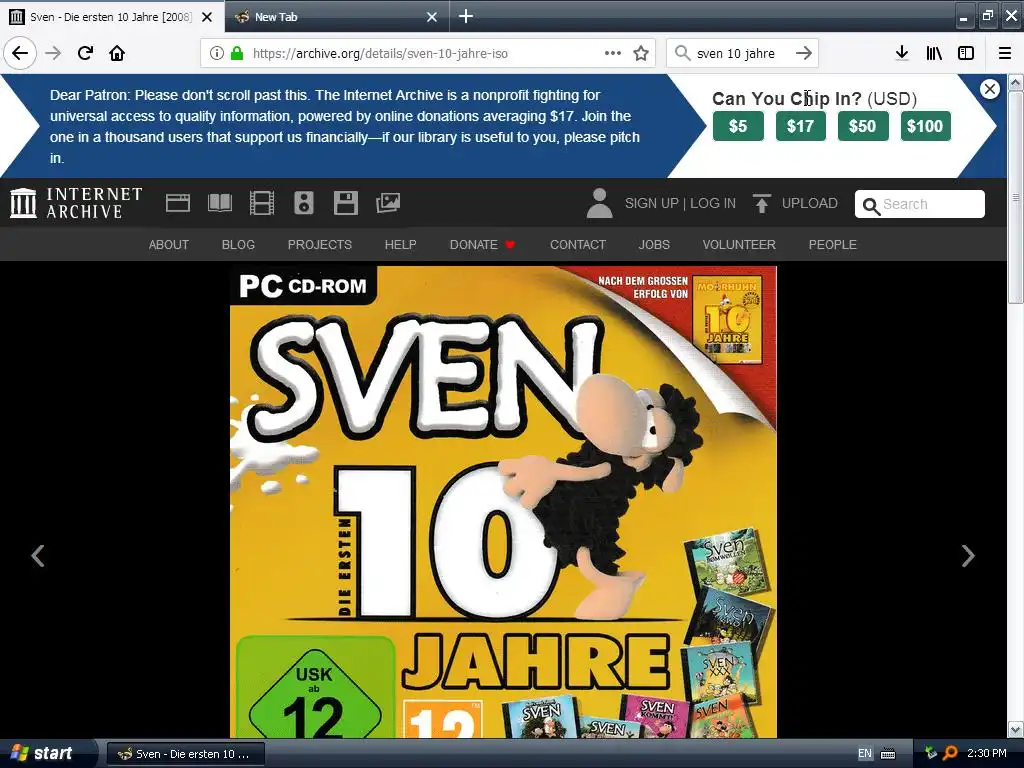Click the Sven 10 Jahre cover image
This screenshot has height=768, width=1024.
tap(504, 502)
